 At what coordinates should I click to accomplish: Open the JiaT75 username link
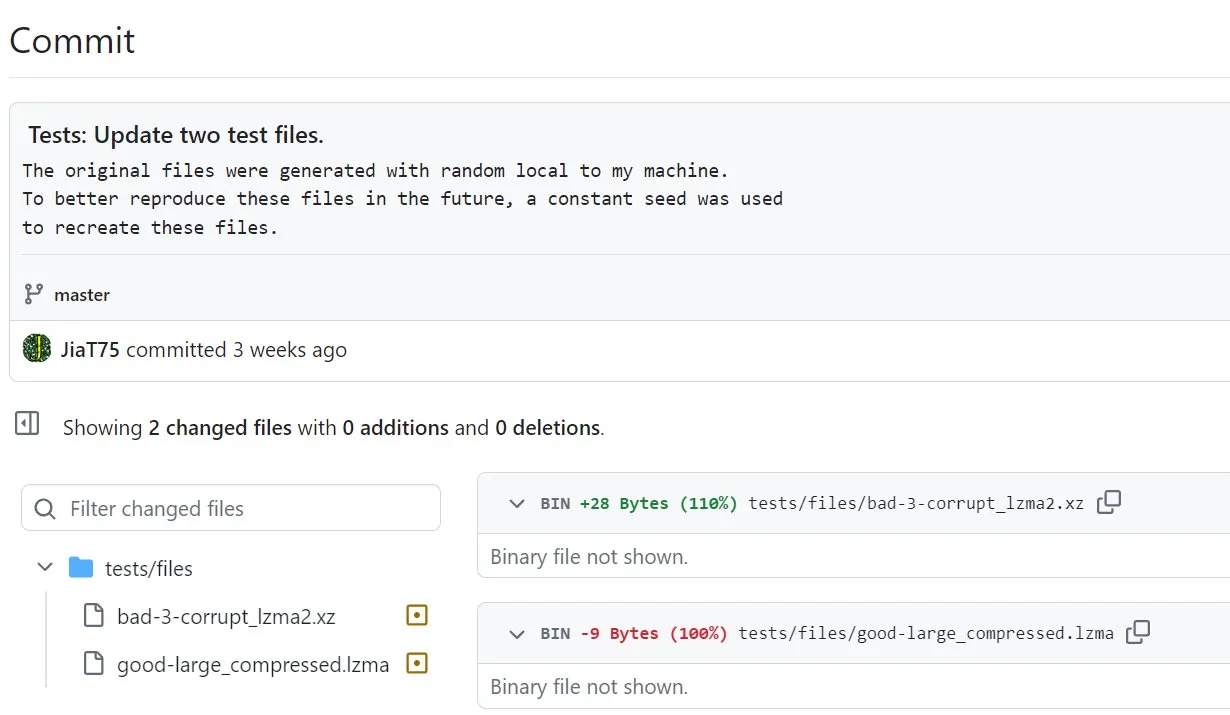coord(90,350)
